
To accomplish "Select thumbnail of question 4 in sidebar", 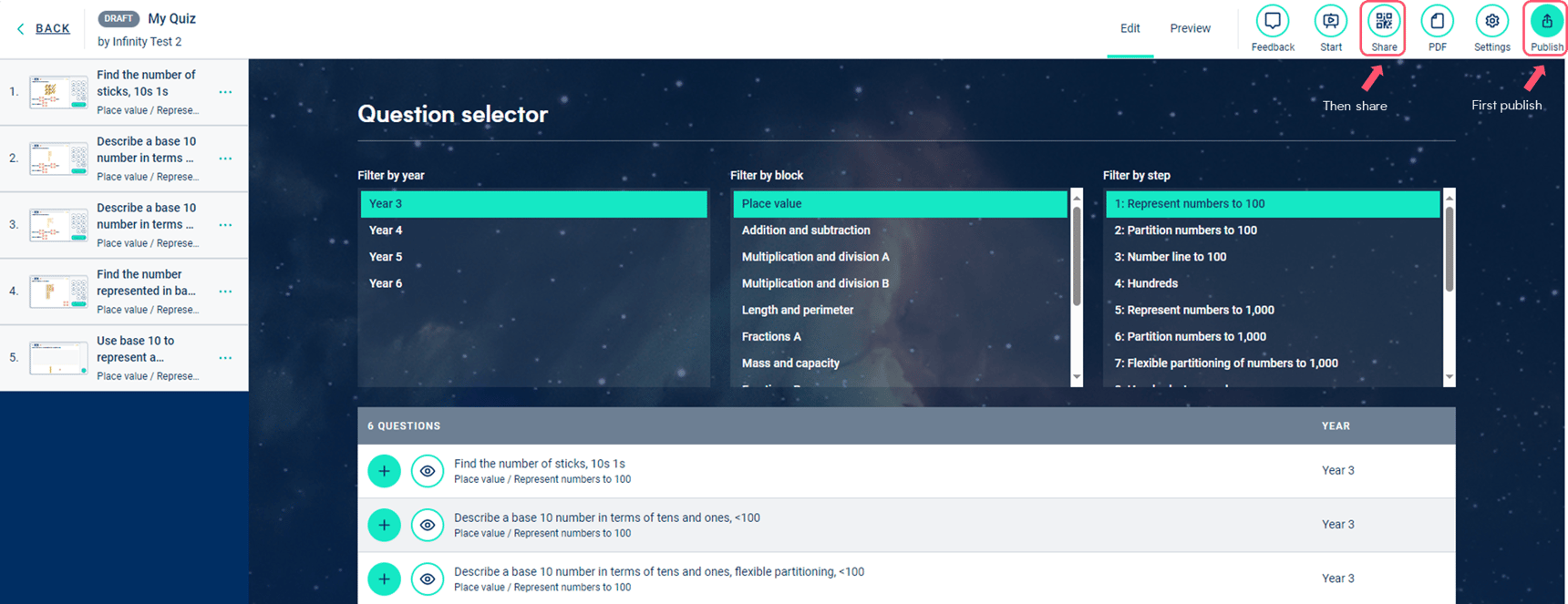I will 58,292.
